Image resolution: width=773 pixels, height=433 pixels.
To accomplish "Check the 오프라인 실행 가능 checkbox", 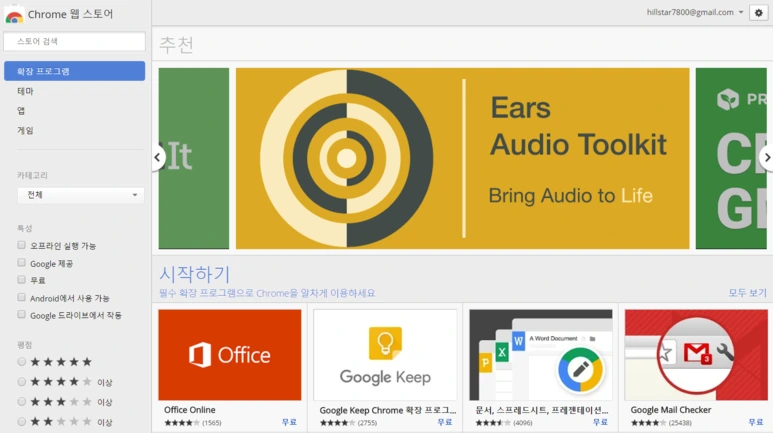I will (21, 245).
